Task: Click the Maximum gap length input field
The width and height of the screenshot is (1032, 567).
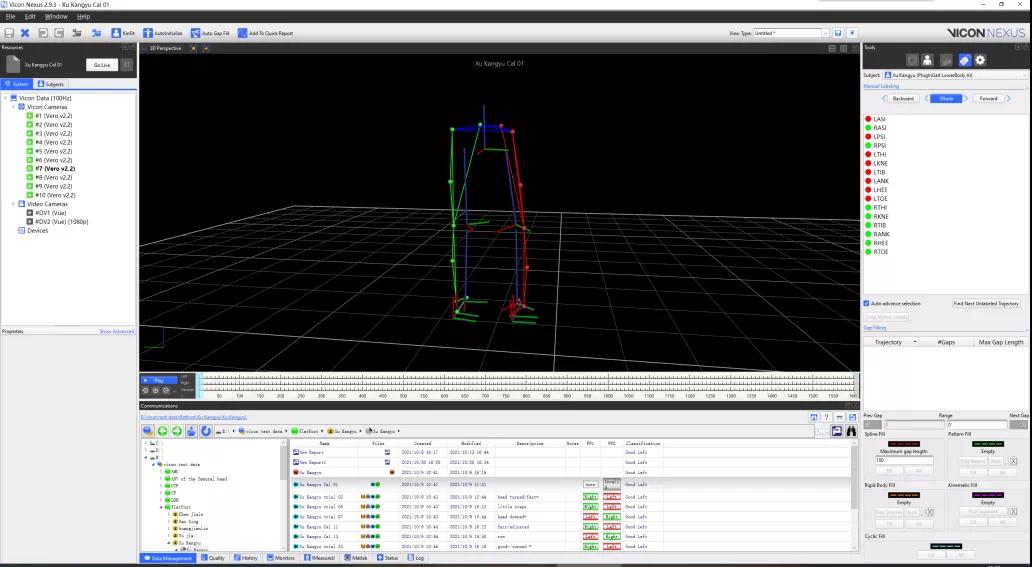Action: 904,460
